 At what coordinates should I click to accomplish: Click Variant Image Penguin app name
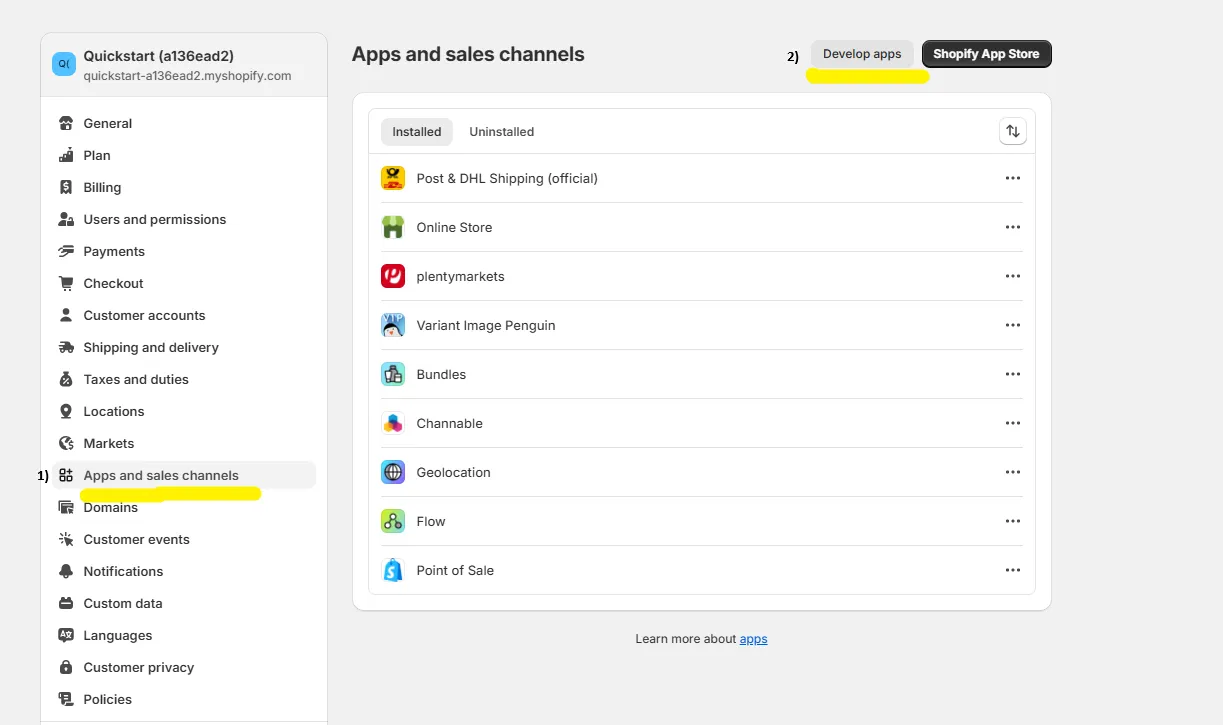pos(486,325)
